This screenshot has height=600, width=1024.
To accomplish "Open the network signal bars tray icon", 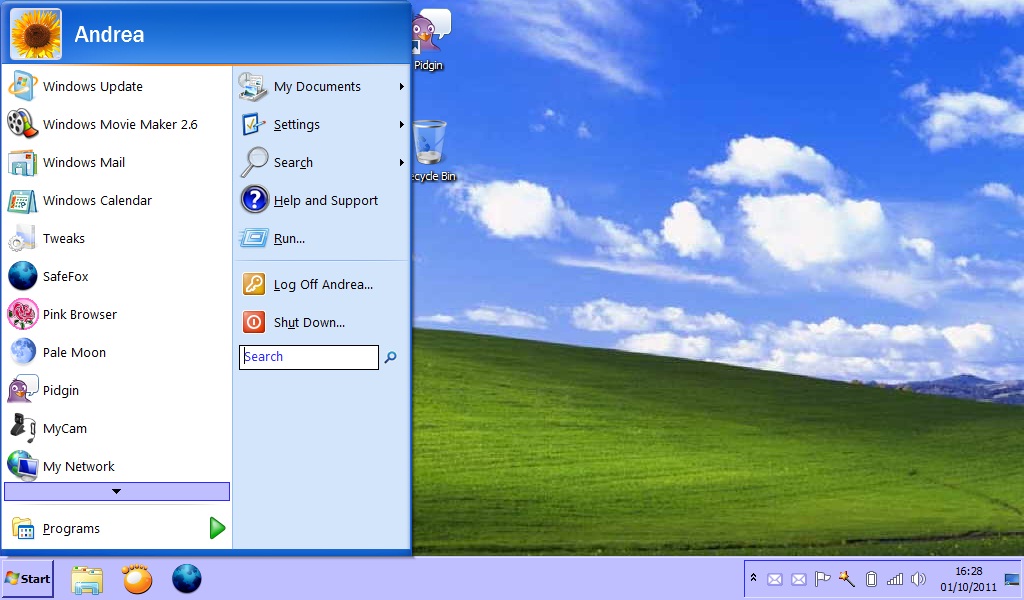I will [x=895, y=579].
